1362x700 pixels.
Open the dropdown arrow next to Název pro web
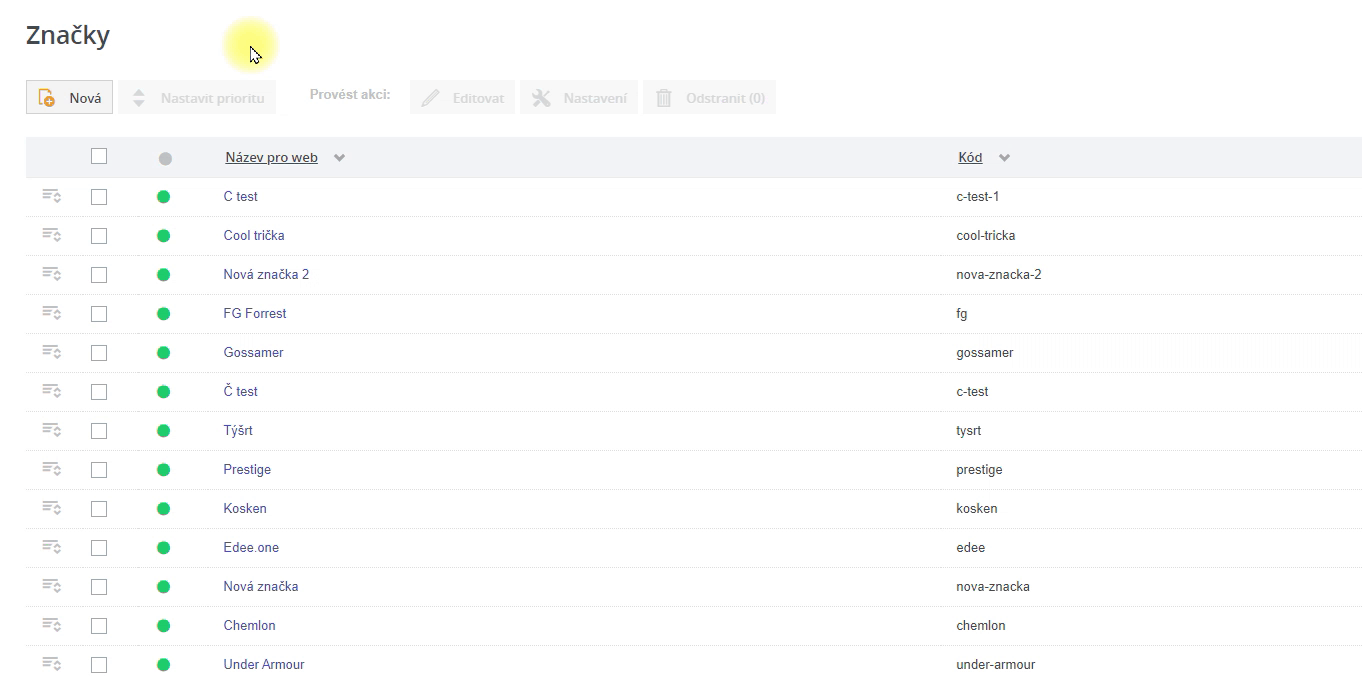(x=340, y=158)
